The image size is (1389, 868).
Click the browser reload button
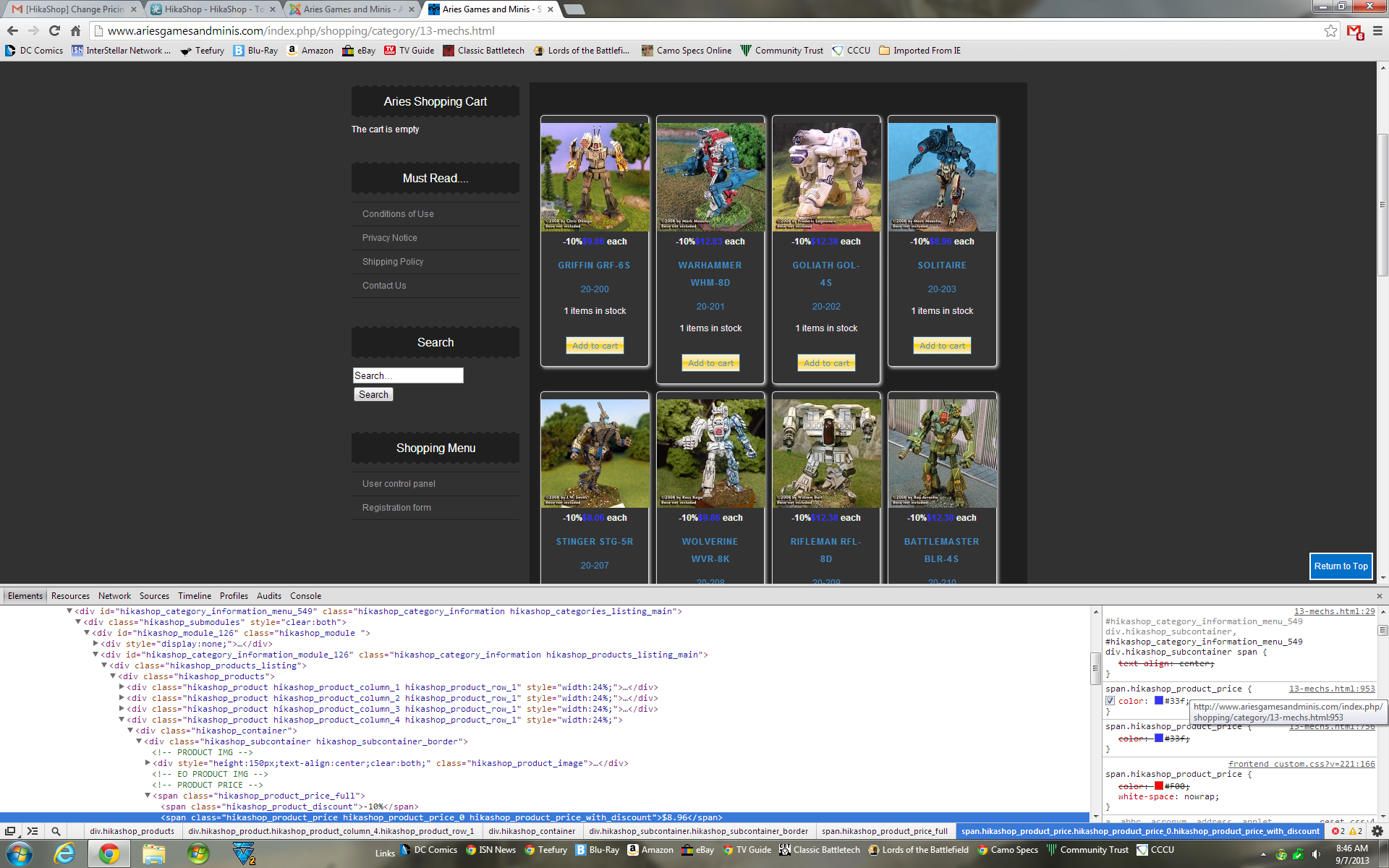(54, 30)
